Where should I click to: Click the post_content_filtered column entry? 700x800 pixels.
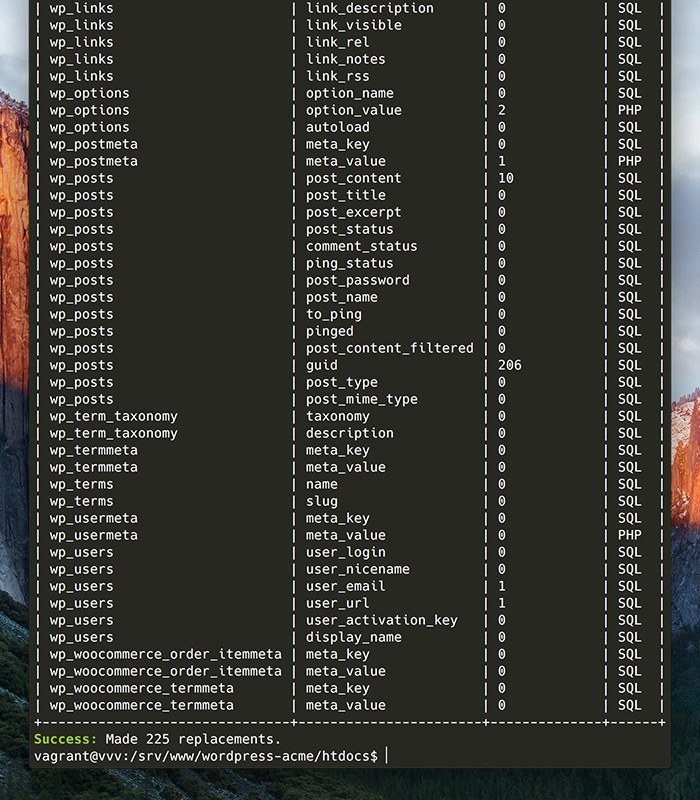tap(389, 348)
